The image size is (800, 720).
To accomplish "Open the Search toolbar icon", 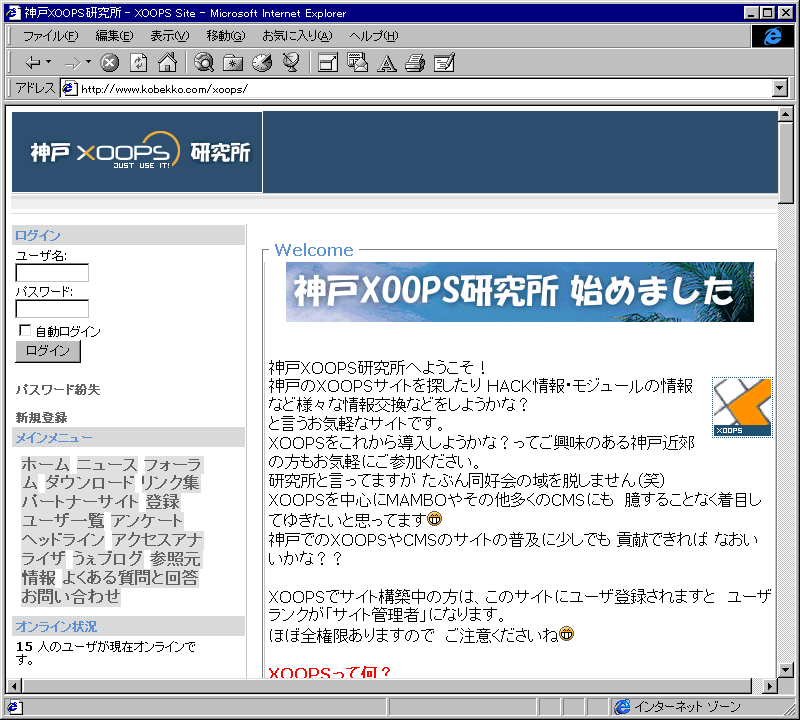I will [204, 63].
